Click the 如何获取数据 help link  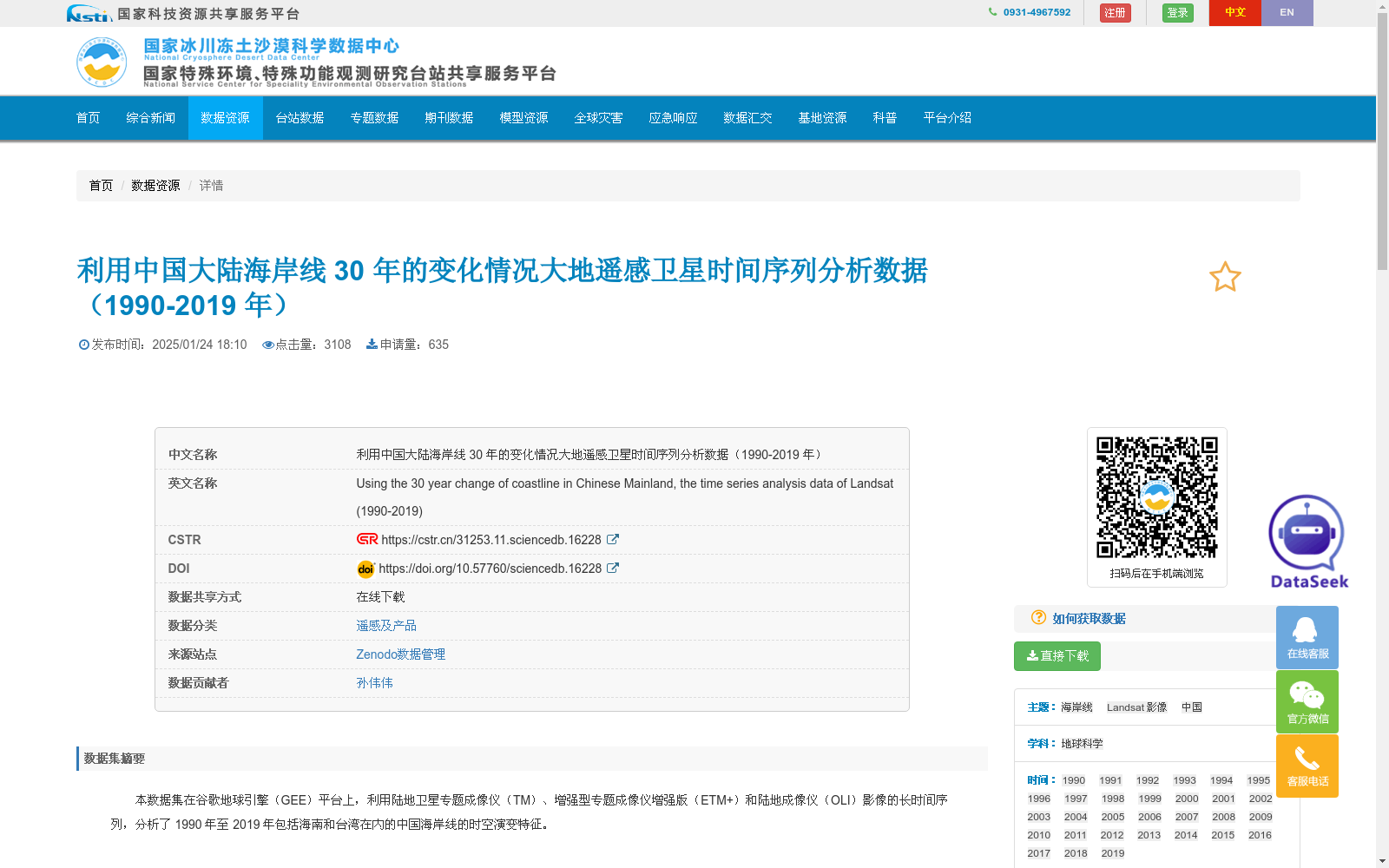point(1089,619)
